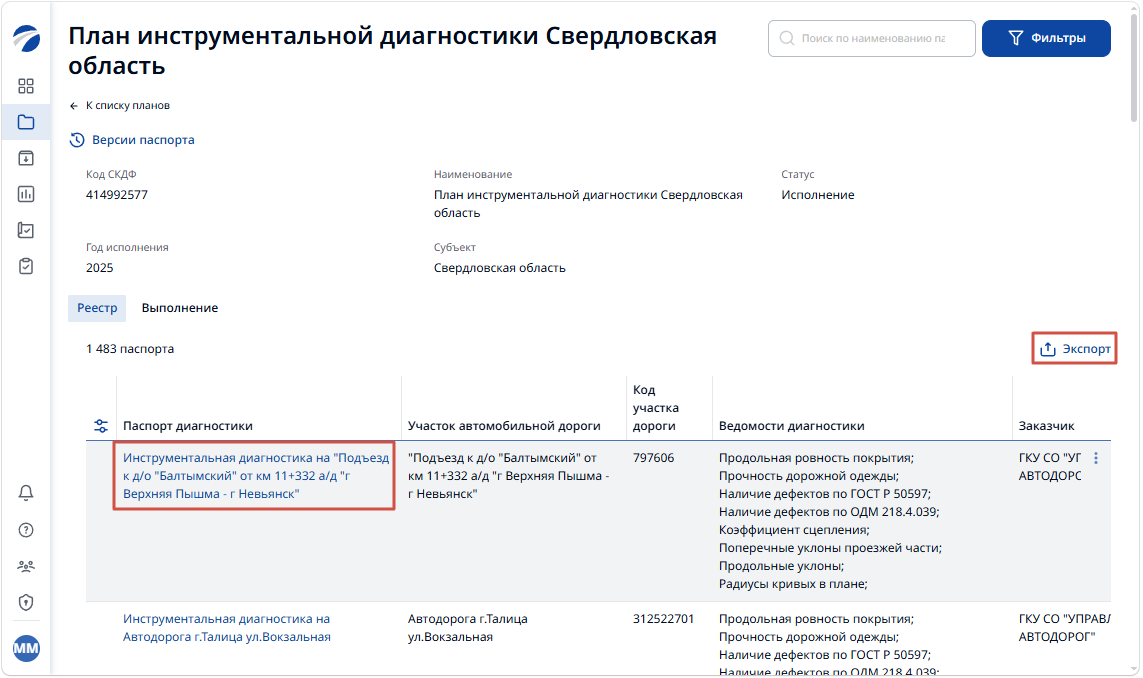This screenshot has height=678, width=1143.
Task: Click the Заказчик column header
Action: click(x=1046, y=426)
